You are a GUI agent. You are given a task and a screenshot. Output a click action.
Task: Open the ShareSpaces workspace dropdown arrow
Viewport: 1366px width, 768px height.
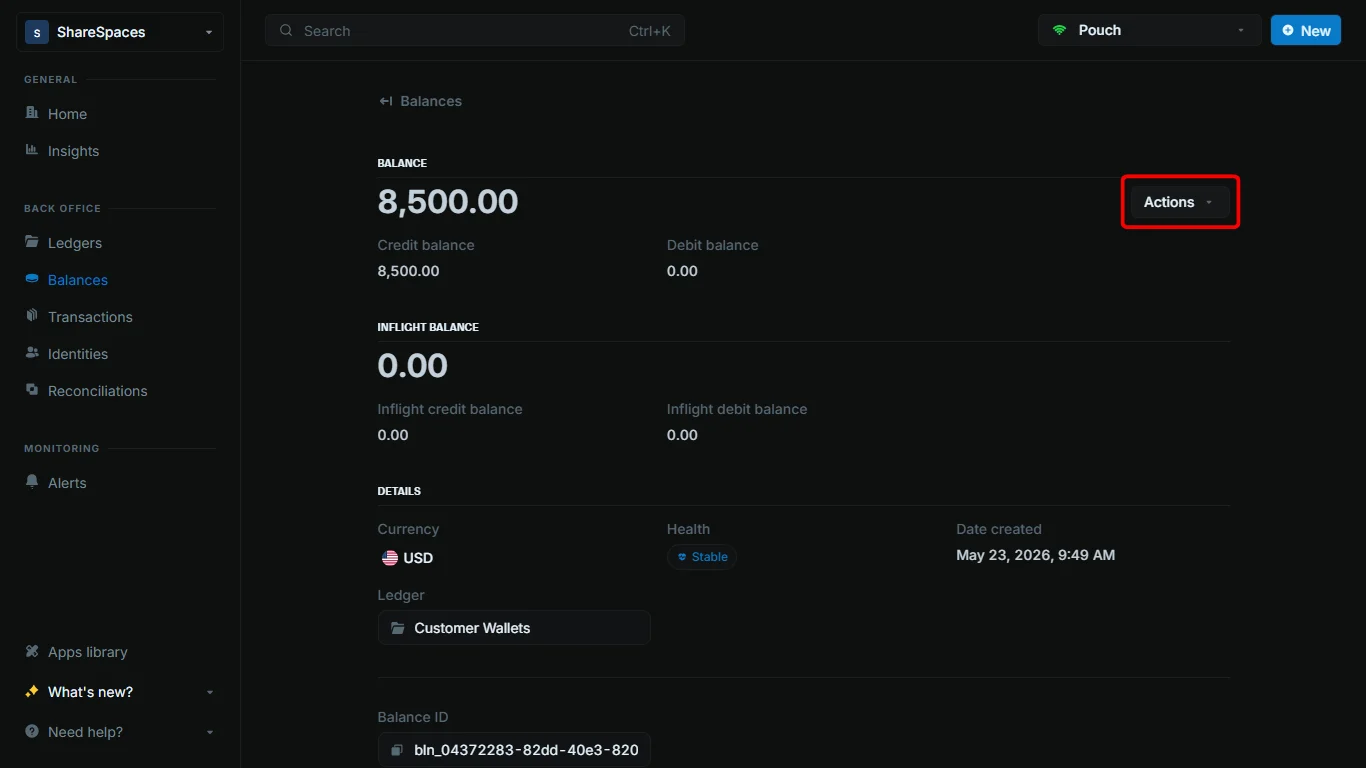[209, 32]
